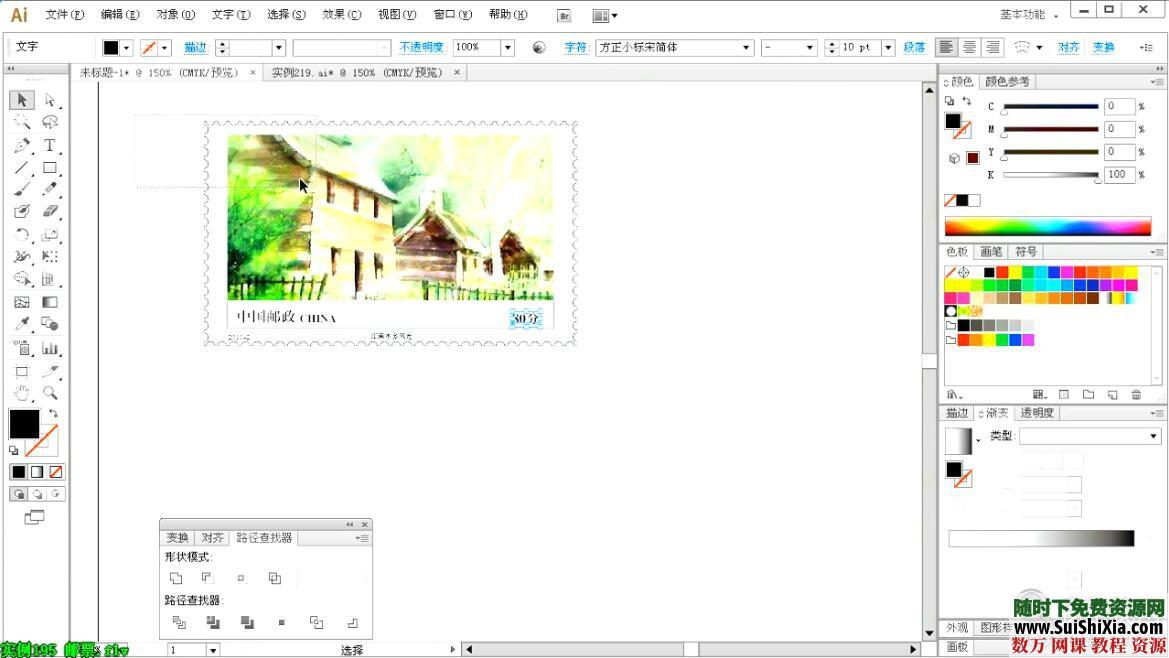Open gradient 类型 type dropdown
Screen dimensions: 1169x658
click(1153, 436)
